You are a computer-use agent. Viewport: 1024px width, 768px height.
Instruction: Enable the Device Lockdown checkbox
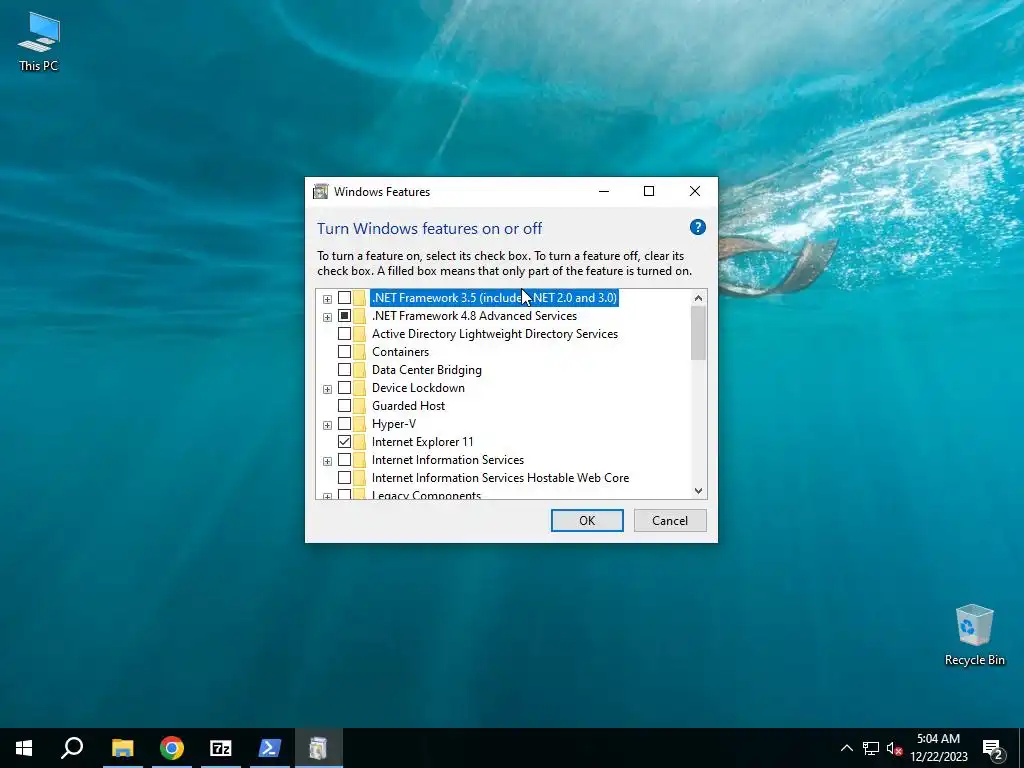click(344, 388)
